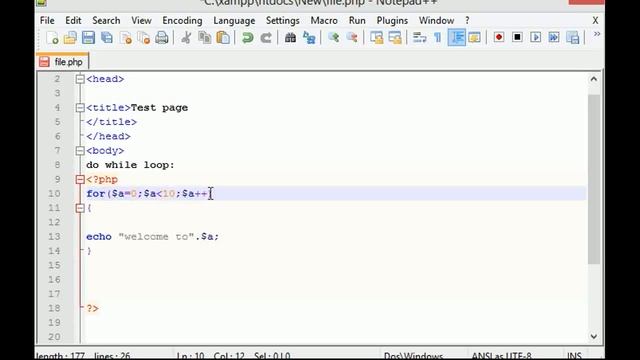
Task: Open the File menu
Action: tap(47, 20)
